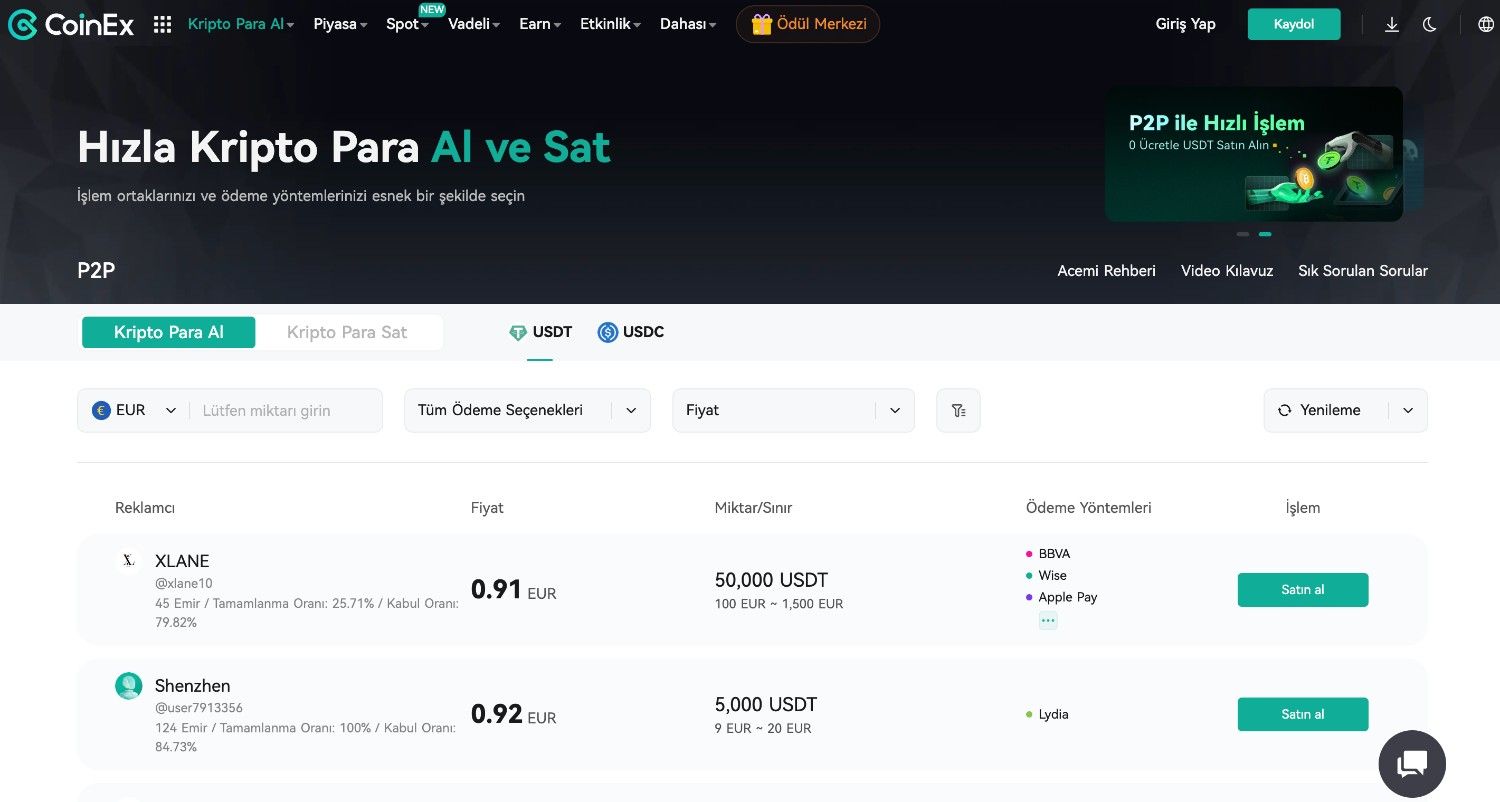The width and height of the screenshot is (1500, 802).
Task: Switch to dark mode with the moon icon
Action: 1430,24
